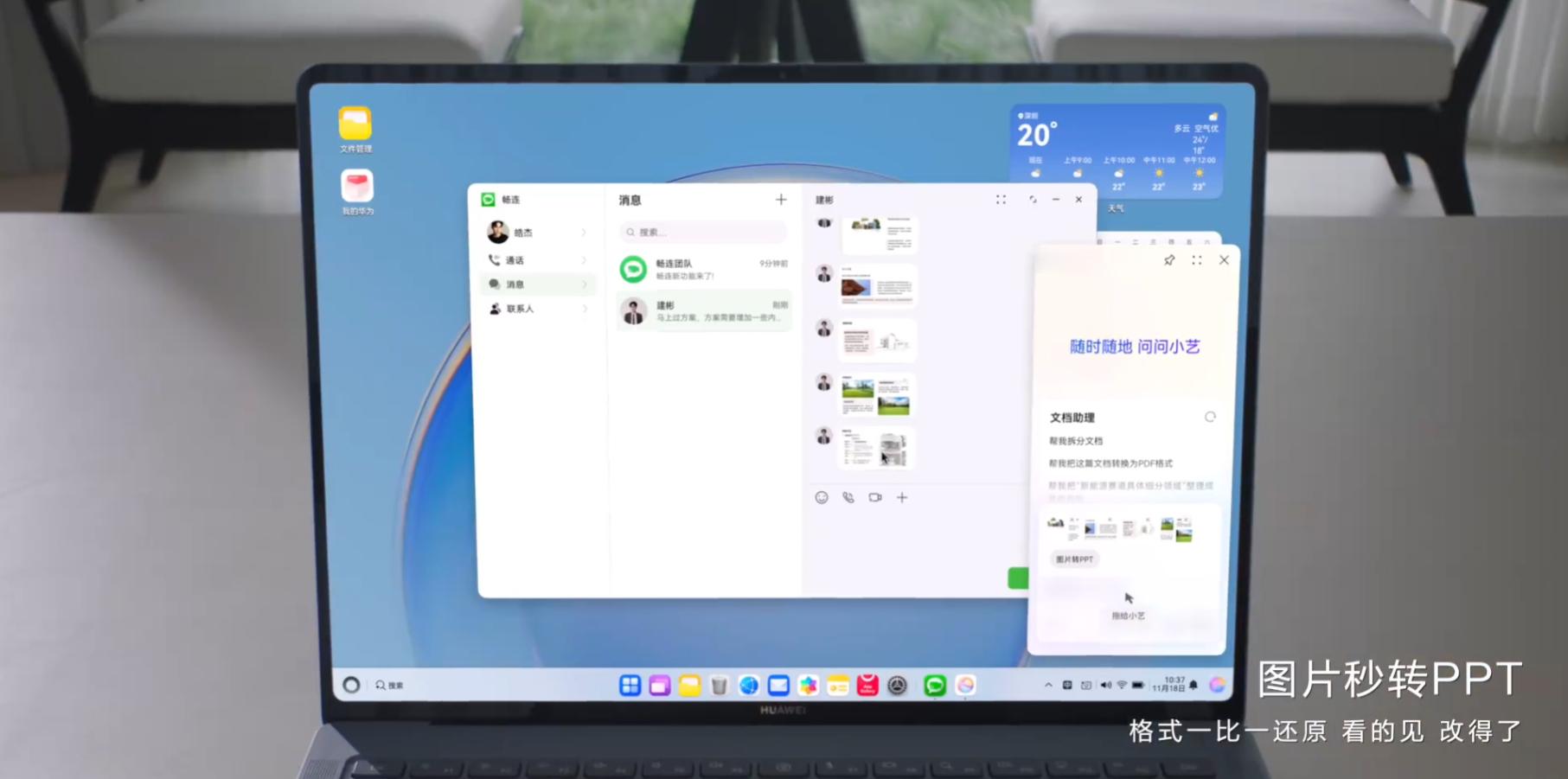This screenshot has width=1568, height=779.
Task: Focus the 搜索 field in the messages list
Action: pos(703,232)
